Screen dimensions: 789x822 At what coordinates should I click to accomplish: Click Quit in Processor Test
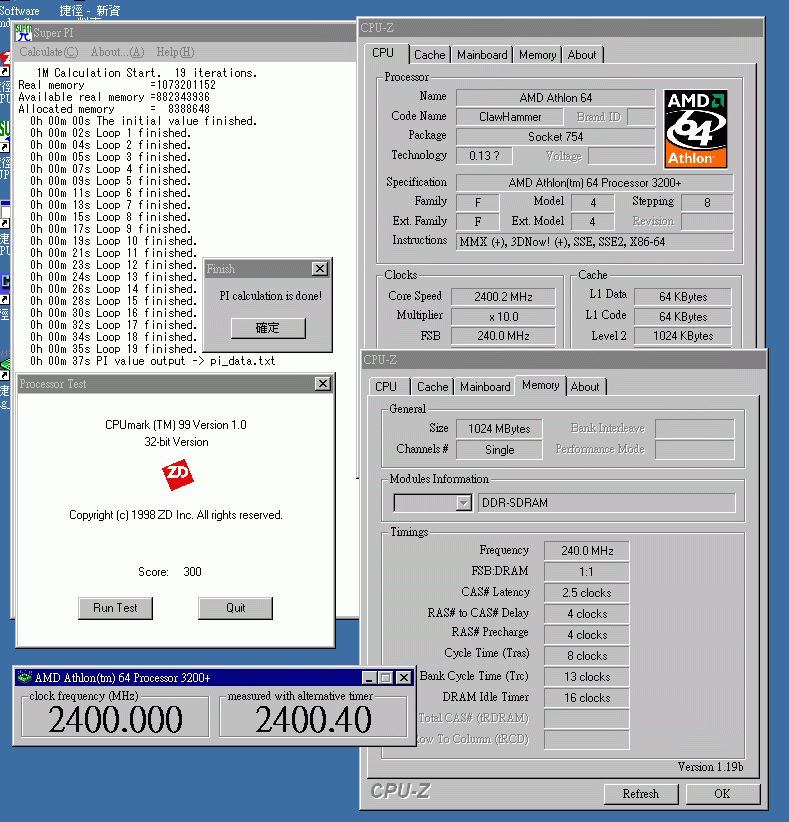[x=235, y=608]
